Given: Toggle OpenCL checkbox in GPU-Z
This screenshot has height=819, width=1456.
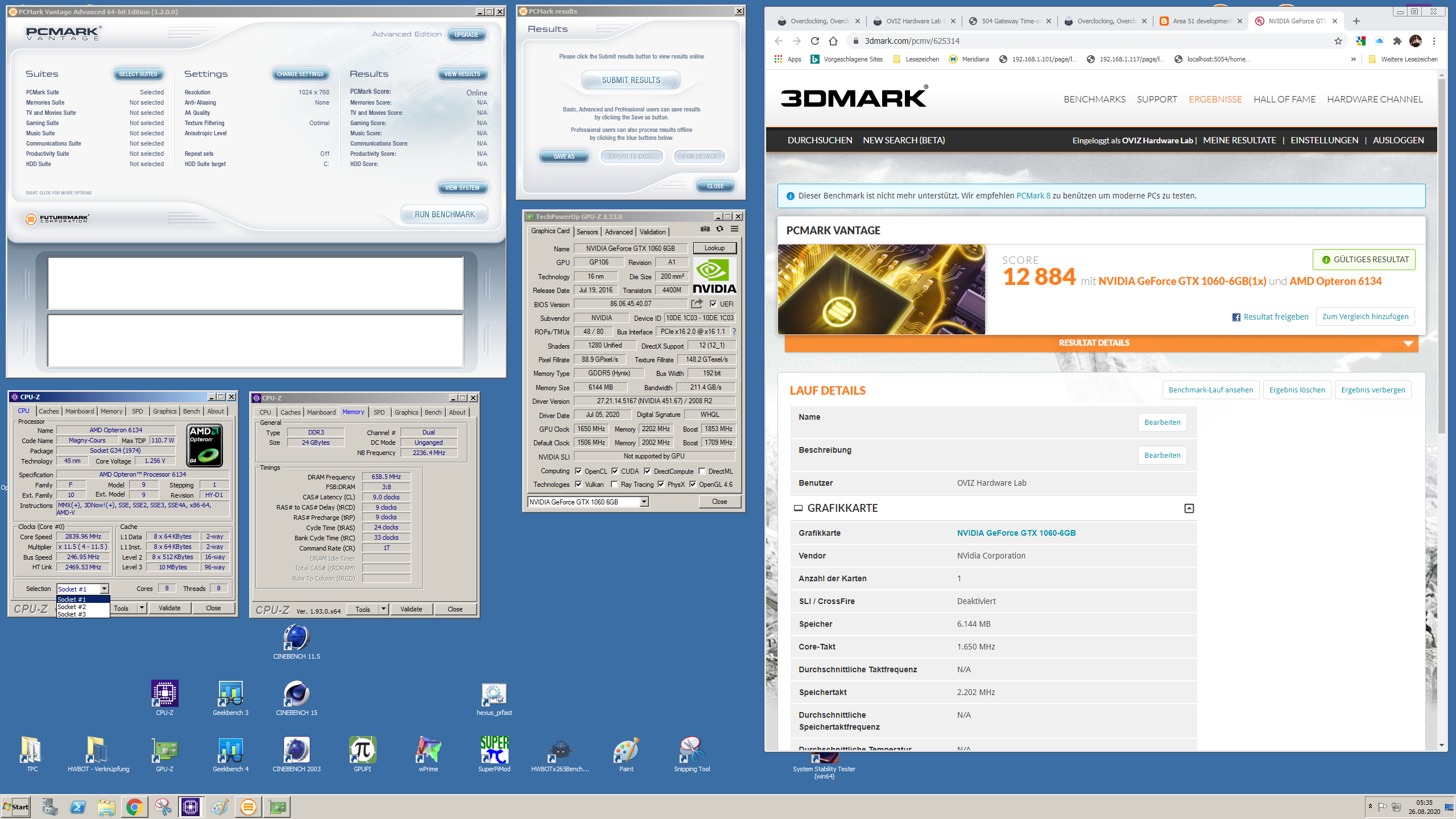Looking at the screenshot, I should pos(578,471).
